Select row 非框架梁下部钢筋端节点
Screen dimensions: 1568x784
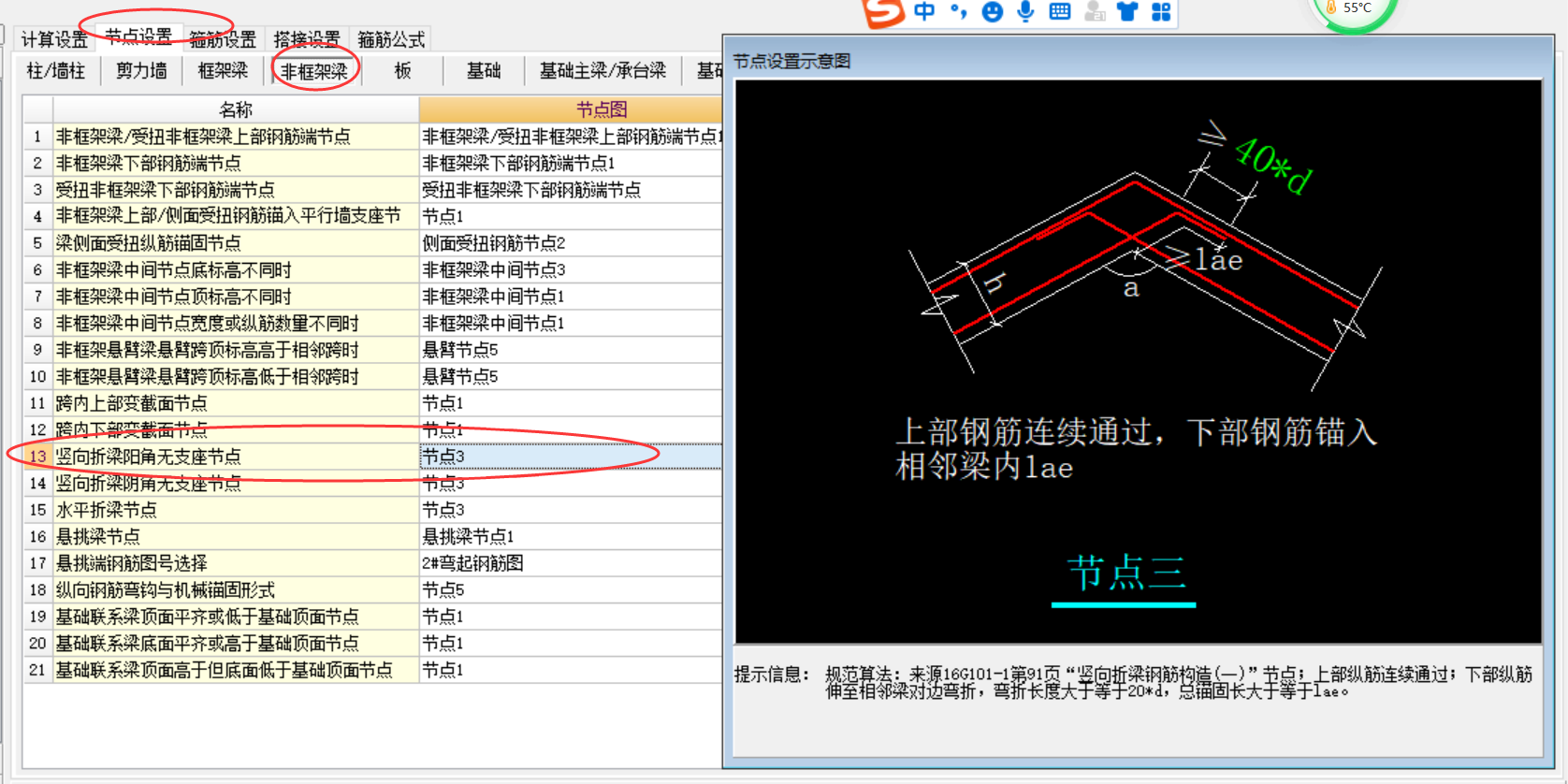[236, 163]
